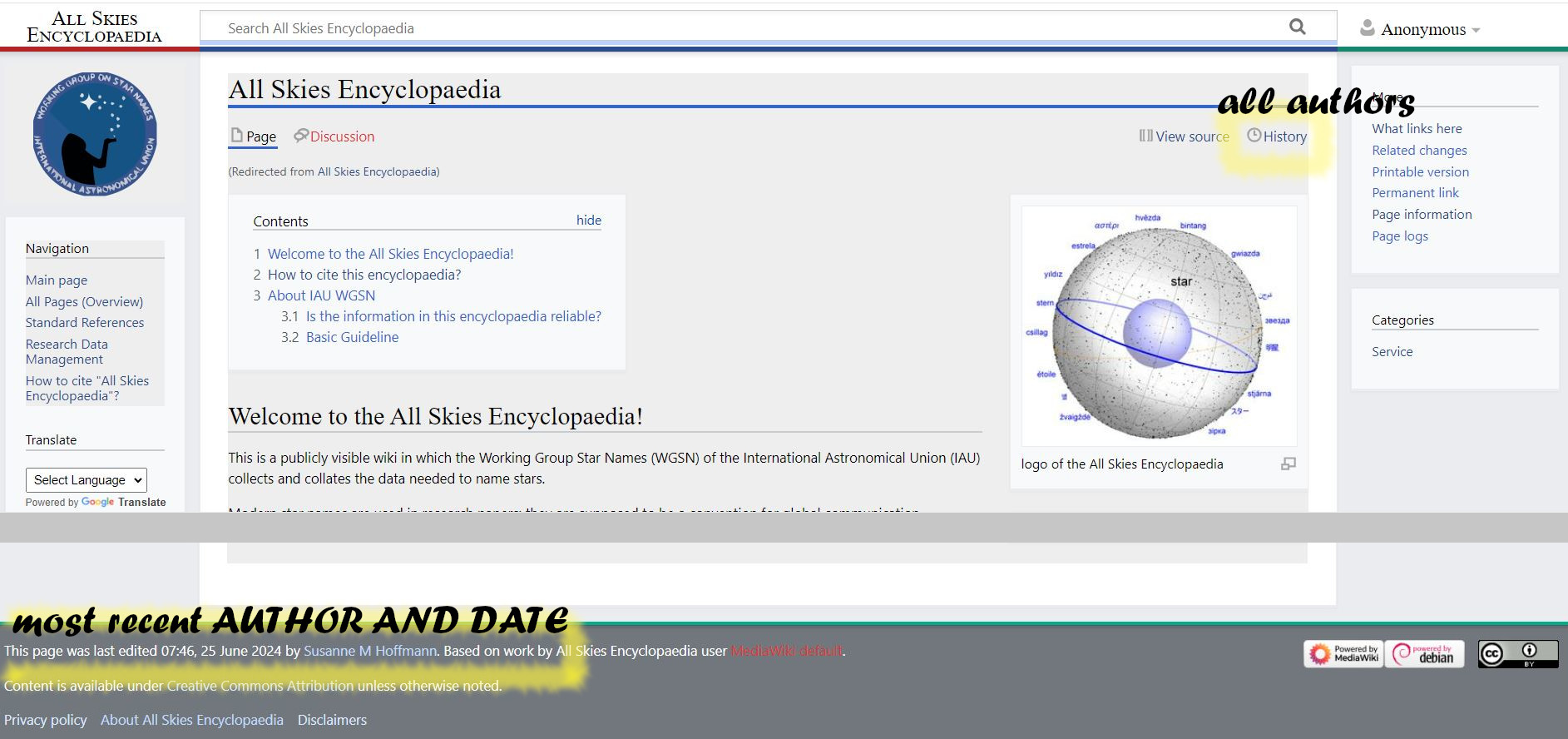Viewport: 1568px width, 739px height.
Task: Open What links here link
Action: coord(1416,129)
